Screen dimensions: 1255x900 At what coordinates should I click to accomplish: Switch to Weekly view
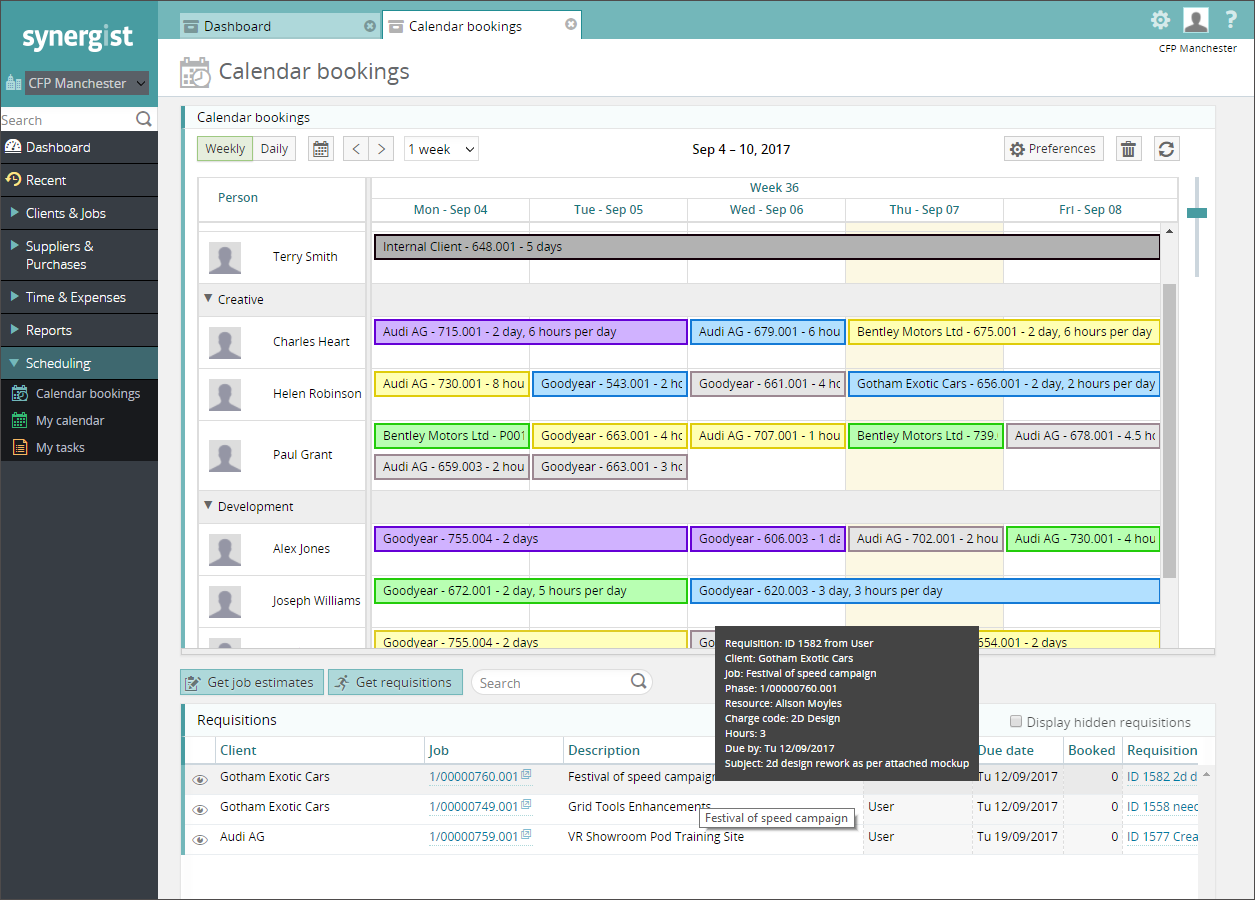(225, 149)
